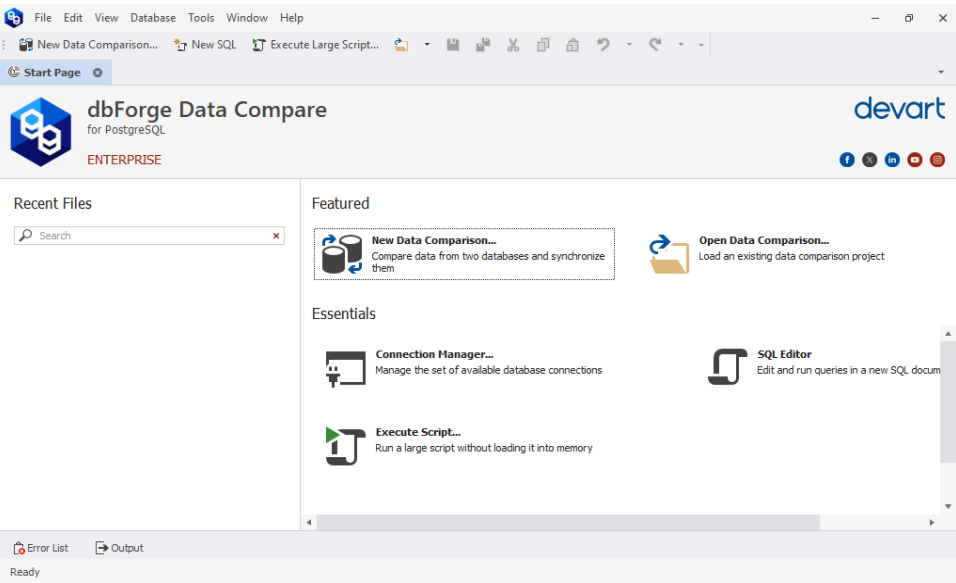Image resolution: width=956 pixels, height=583 pixels.
Task: Click the vertical scrollbar up arrow
Action: [x=948, y=334]
